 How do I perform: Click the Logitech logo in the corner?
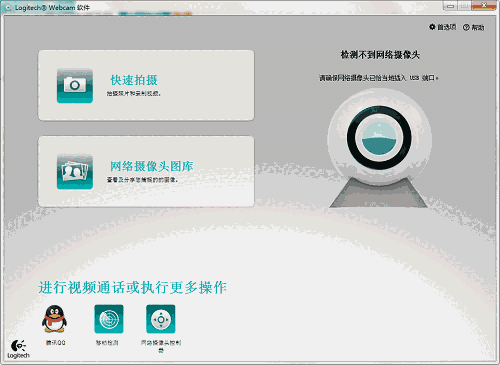pyautogui.click(x=18, y=349)
